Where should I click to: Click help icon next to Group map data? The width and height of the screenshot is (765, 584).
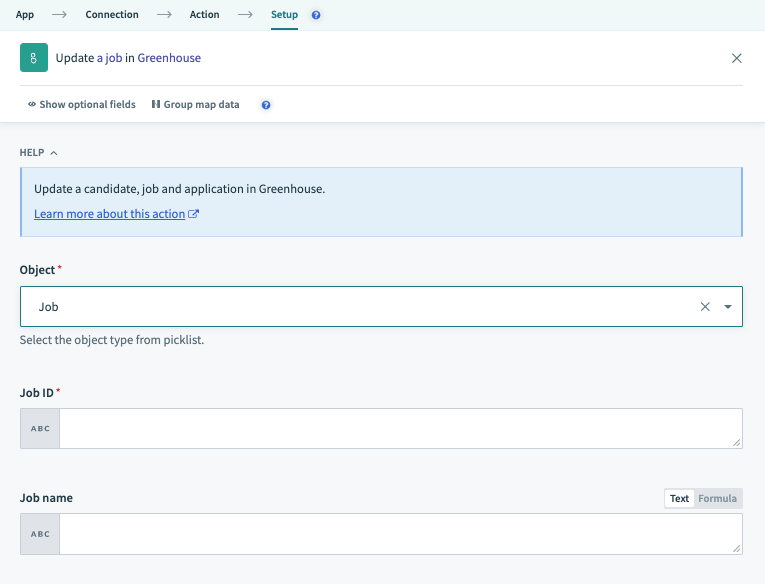pos(266,105)
